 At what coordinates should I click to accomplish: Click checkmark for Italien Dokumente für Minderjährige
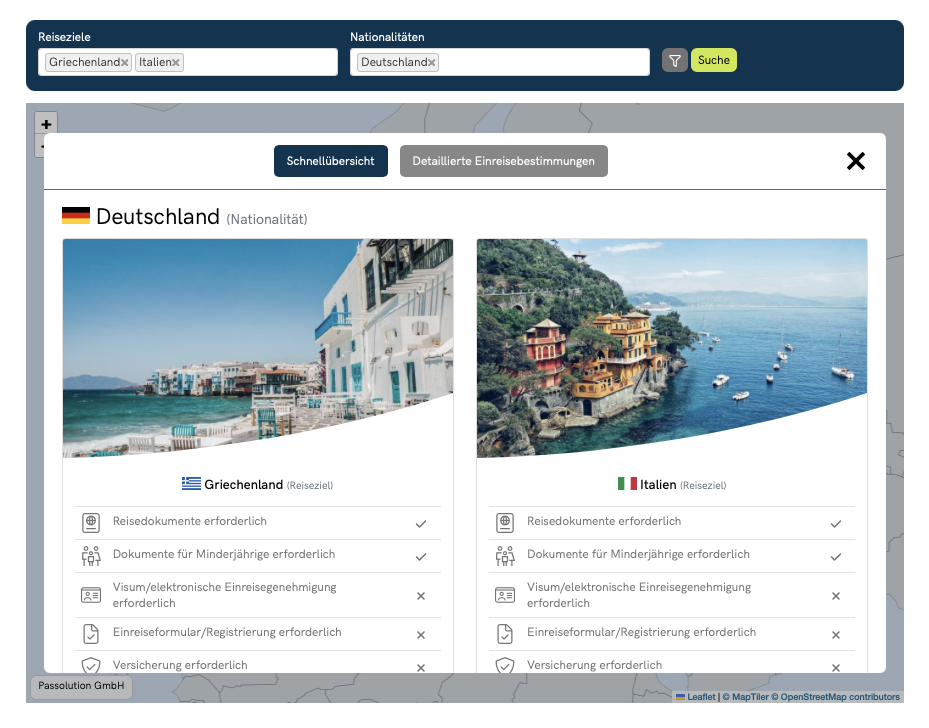(835, 557)
